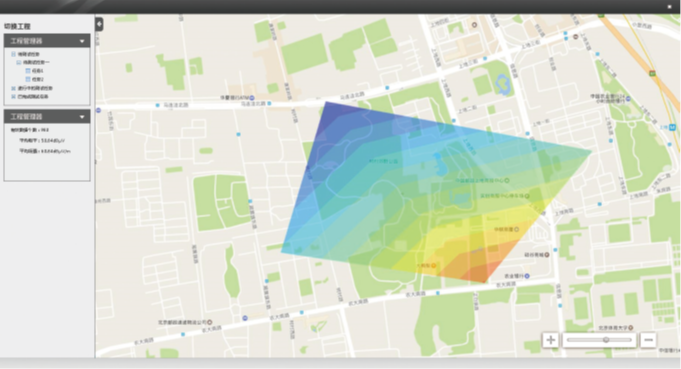Click upper 工程管理器 panel header
The width and height of the screenshot is (681, 369).
pyautogui.click(x=47, y=41)
